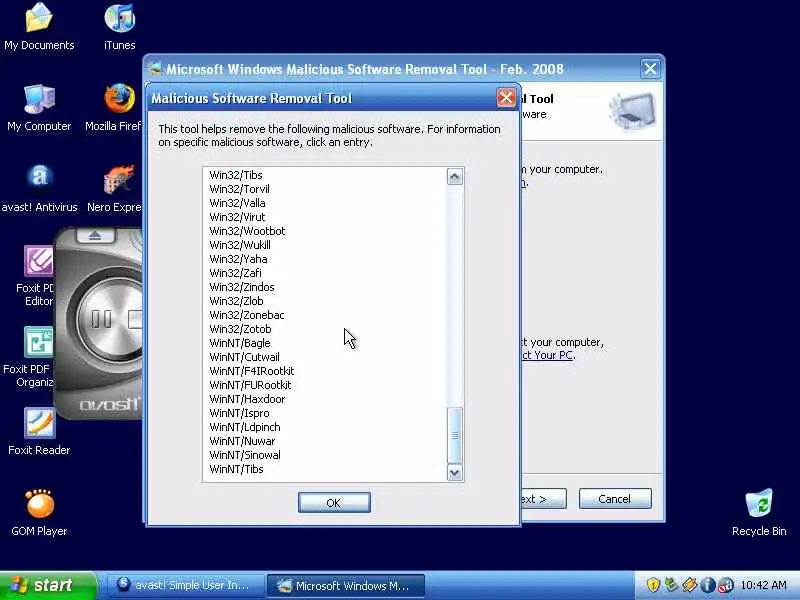Click the yellow shield tray icon
Viewport: 800px width, 600px height.
point(653,585)
